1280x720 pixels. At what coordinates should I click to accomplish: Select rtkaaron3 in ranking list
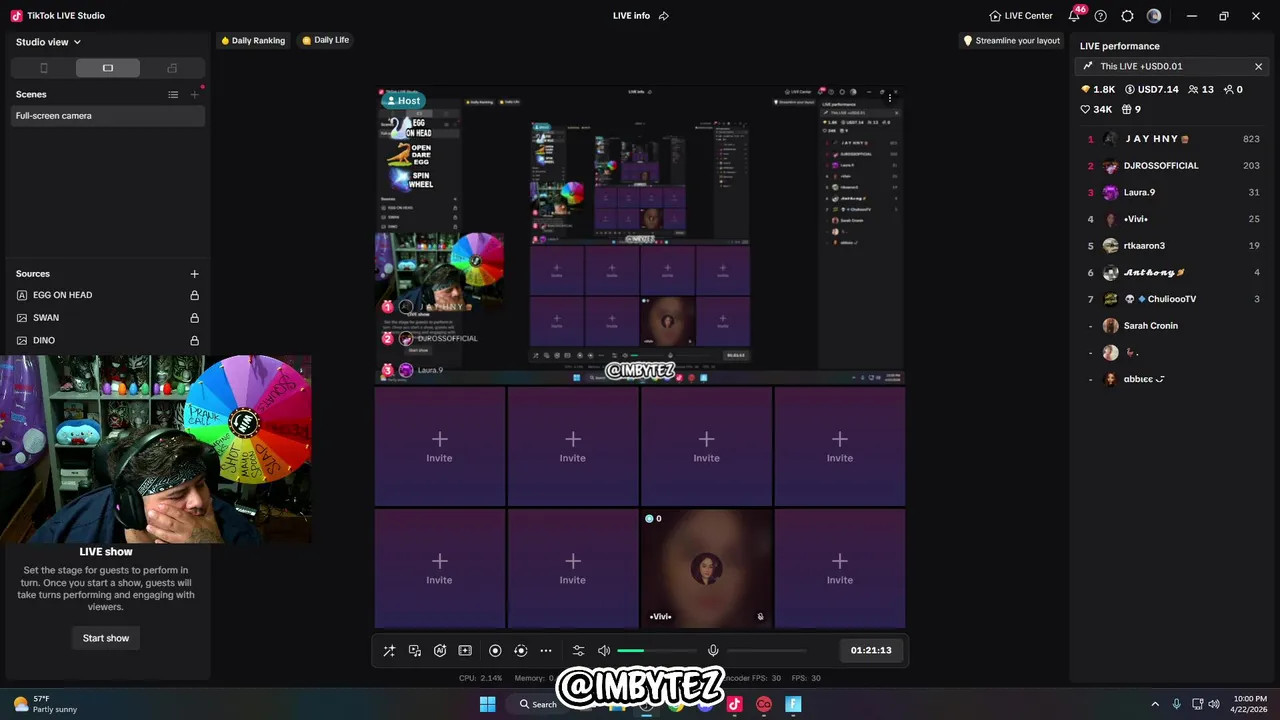[1175, 246]
